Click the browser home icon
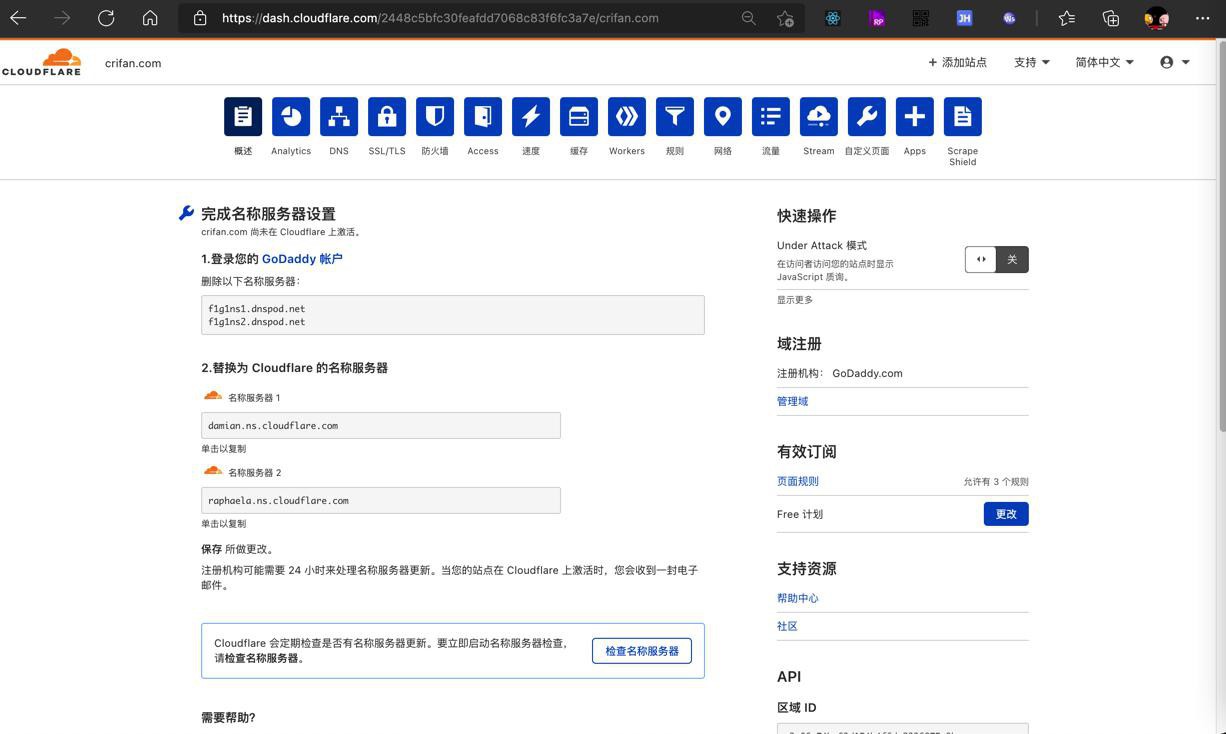The width and height of the screenshot is (1226, 734). (x=150, y=18)
